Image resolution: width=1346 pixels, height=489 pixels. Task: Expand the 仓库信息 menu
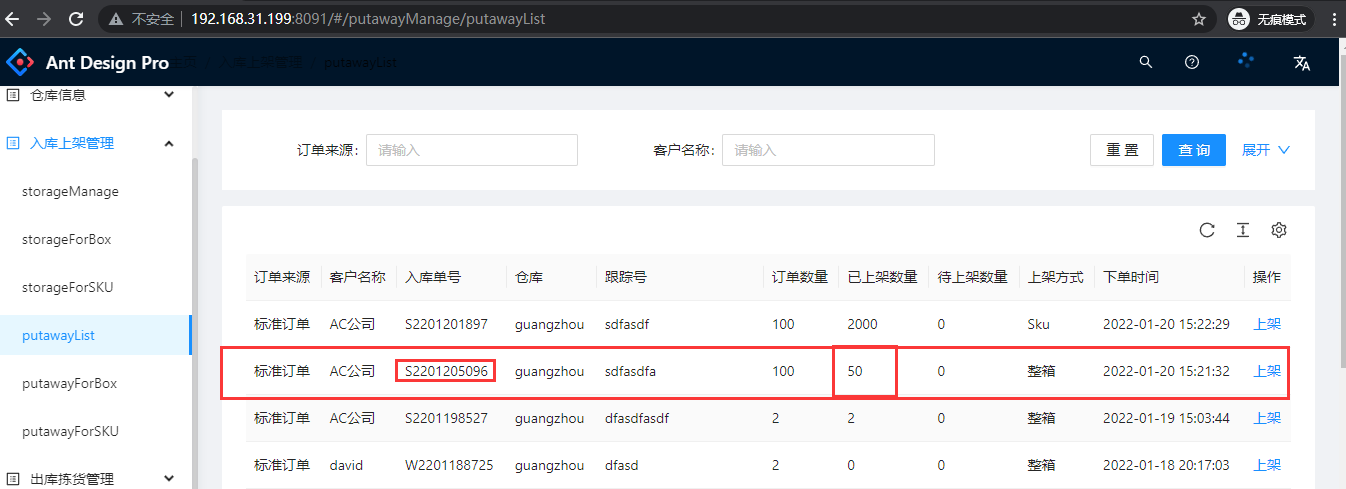tap(168, 95)
